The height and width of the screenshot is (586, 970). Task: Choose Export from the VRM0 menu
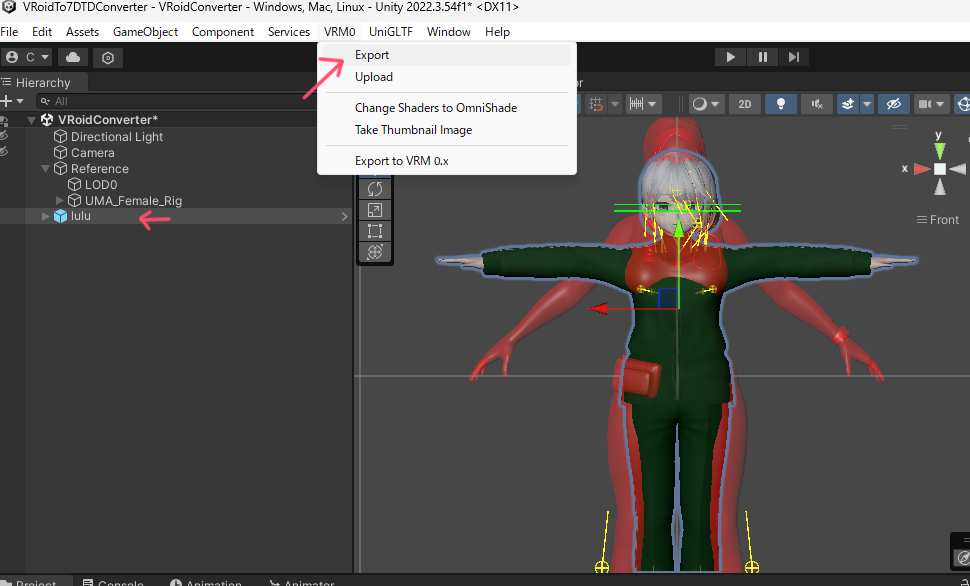372,55
